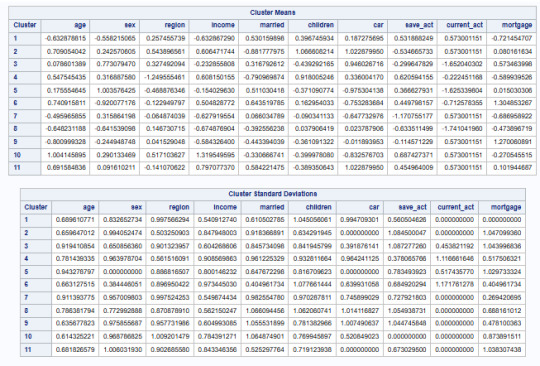Select the "mortgage" header in Cluster Means table
Viewport: 540px width, 366px height.
[517, 25]
